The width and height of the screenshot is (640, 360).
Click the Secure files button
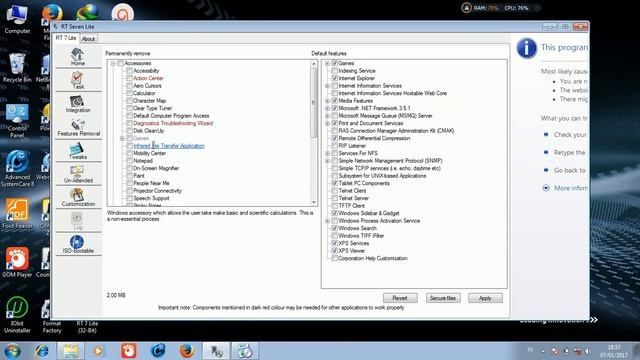point(443,298)
